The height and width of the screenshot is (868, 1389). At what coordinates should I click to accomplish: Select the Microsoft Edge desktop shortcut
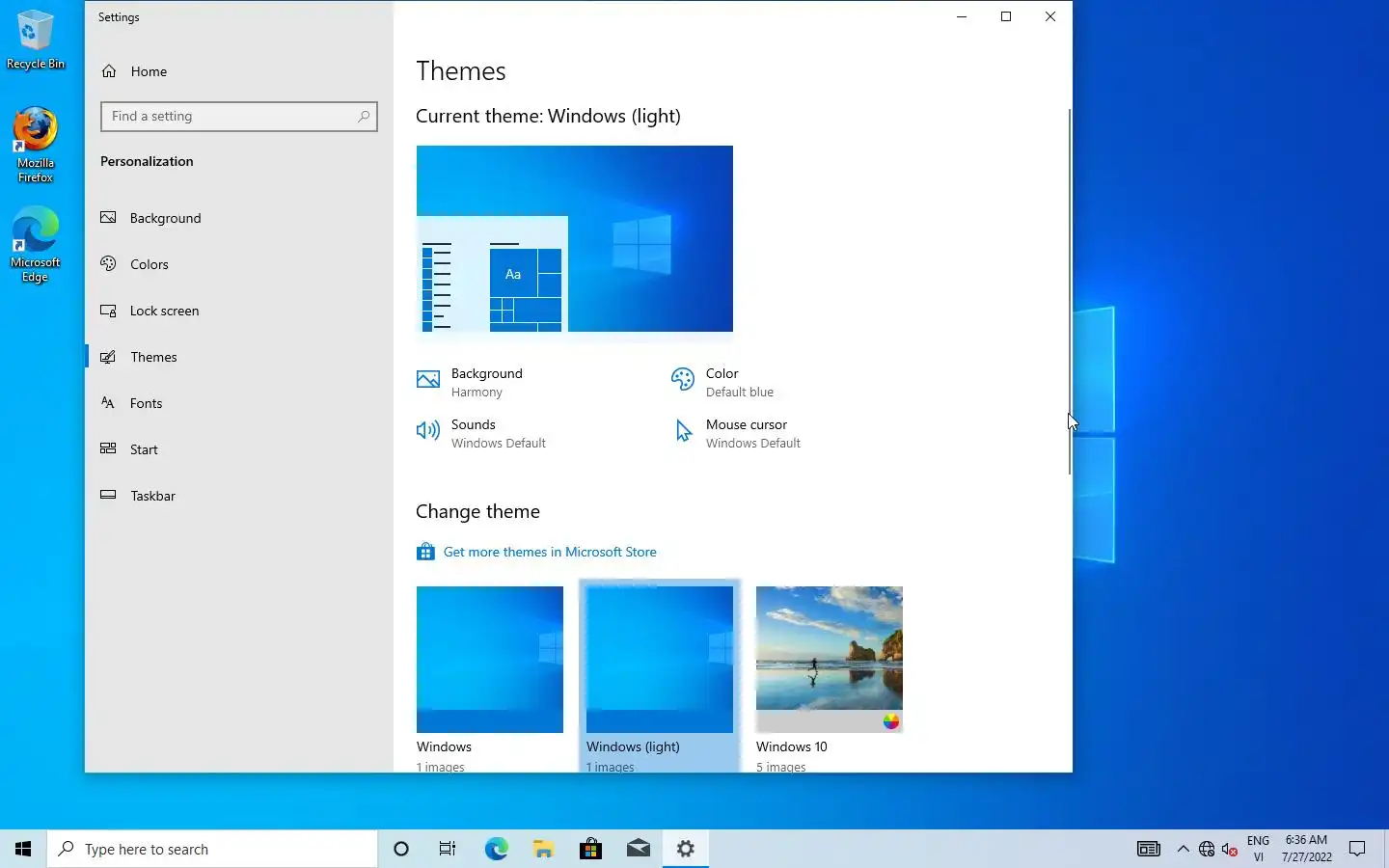(x=36, y=245)
